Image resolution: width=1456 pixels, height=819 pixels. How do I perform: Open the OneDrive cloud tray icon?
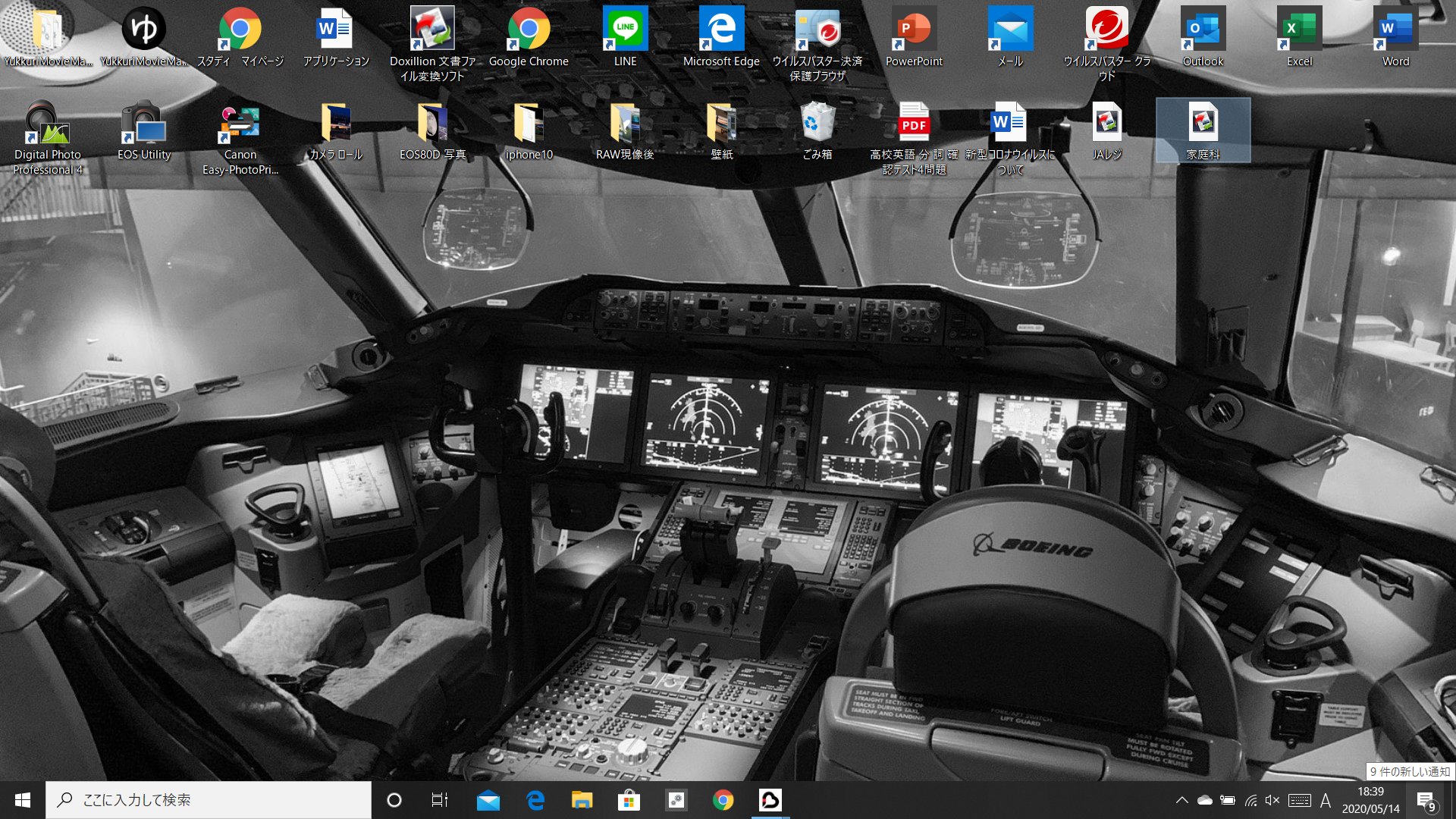coord(1205,800)
